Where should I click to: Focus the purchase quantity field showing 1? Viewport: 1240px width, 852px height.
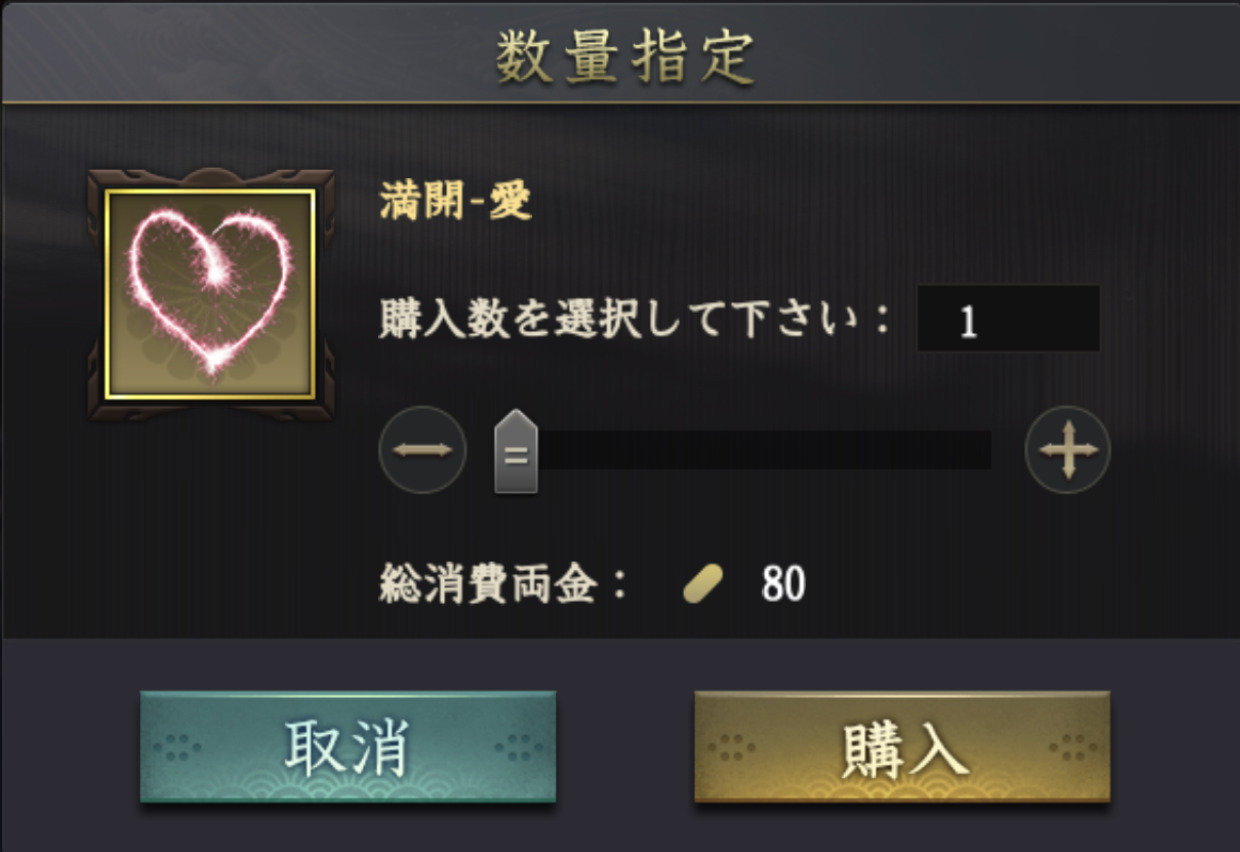(1008, 319)
